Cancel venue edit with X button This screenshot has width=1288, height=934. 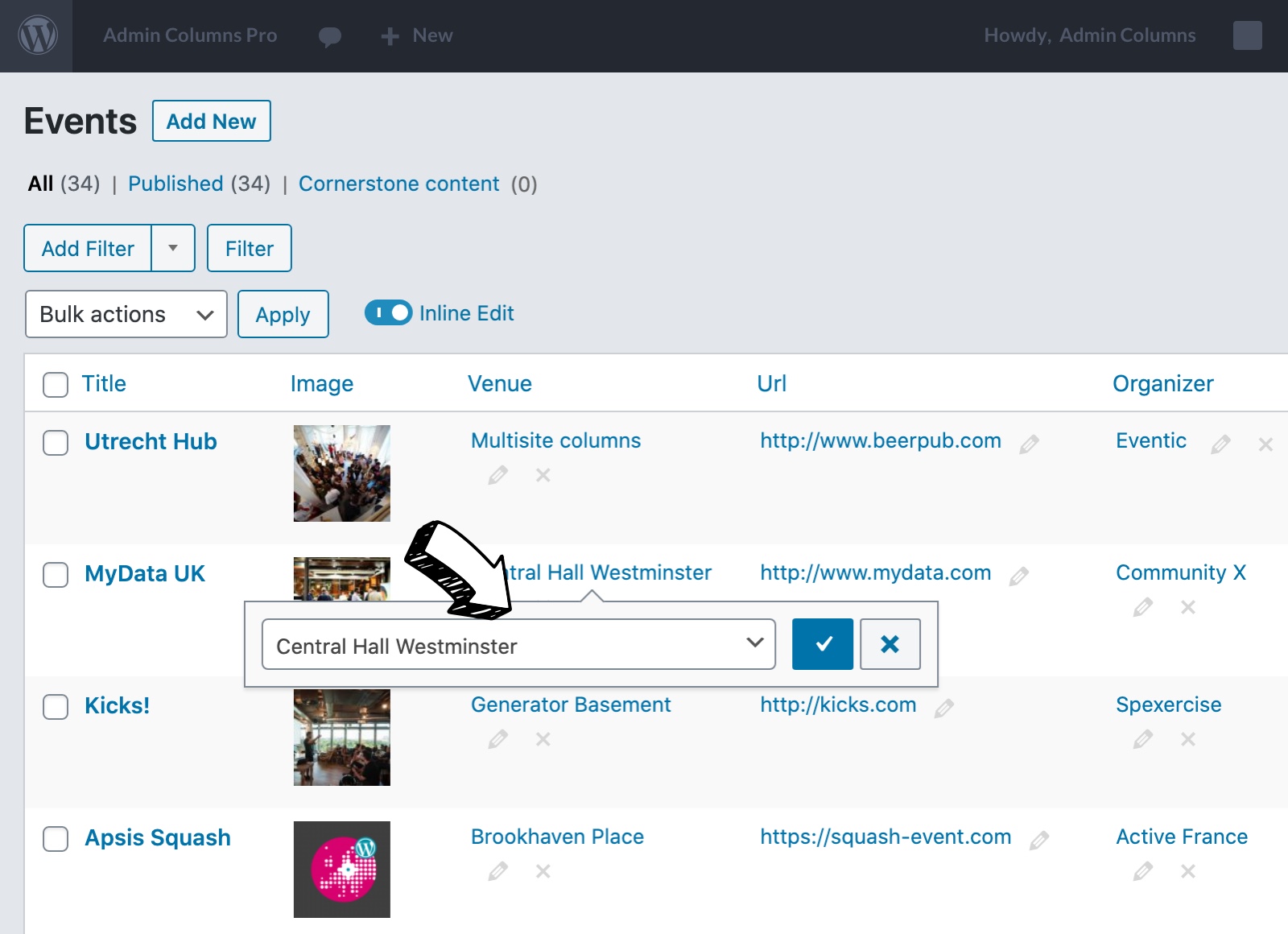point(890,644)
